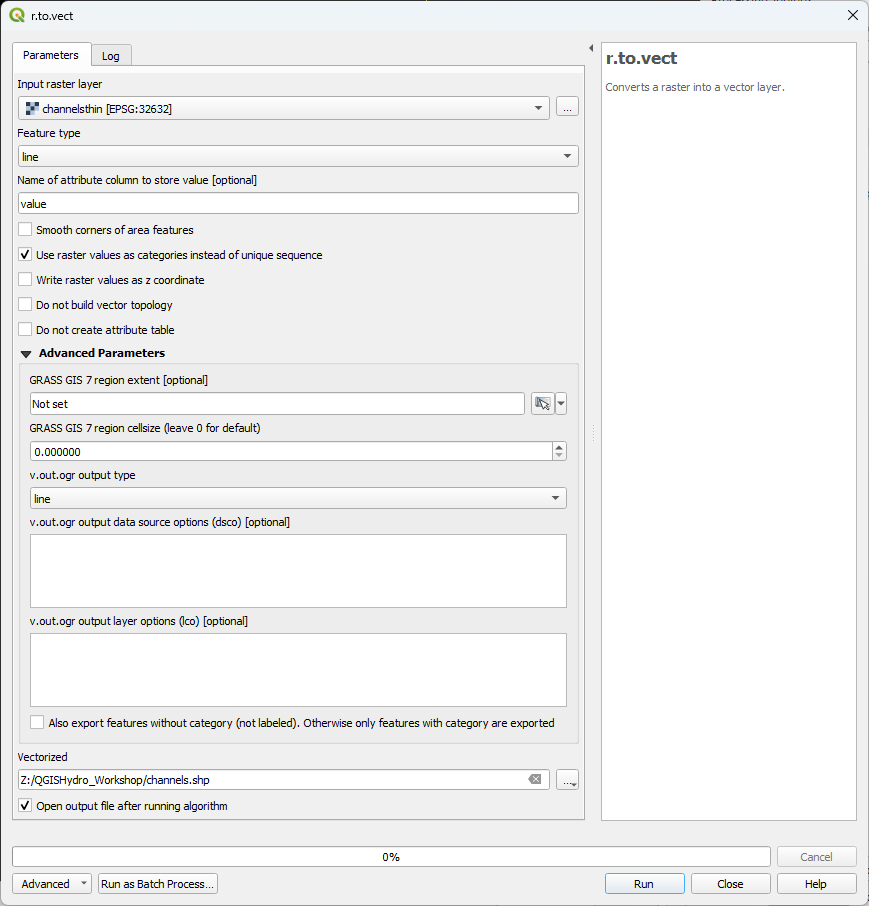
Task: Enable Smooth corners of area features
Action: point(24,229)
